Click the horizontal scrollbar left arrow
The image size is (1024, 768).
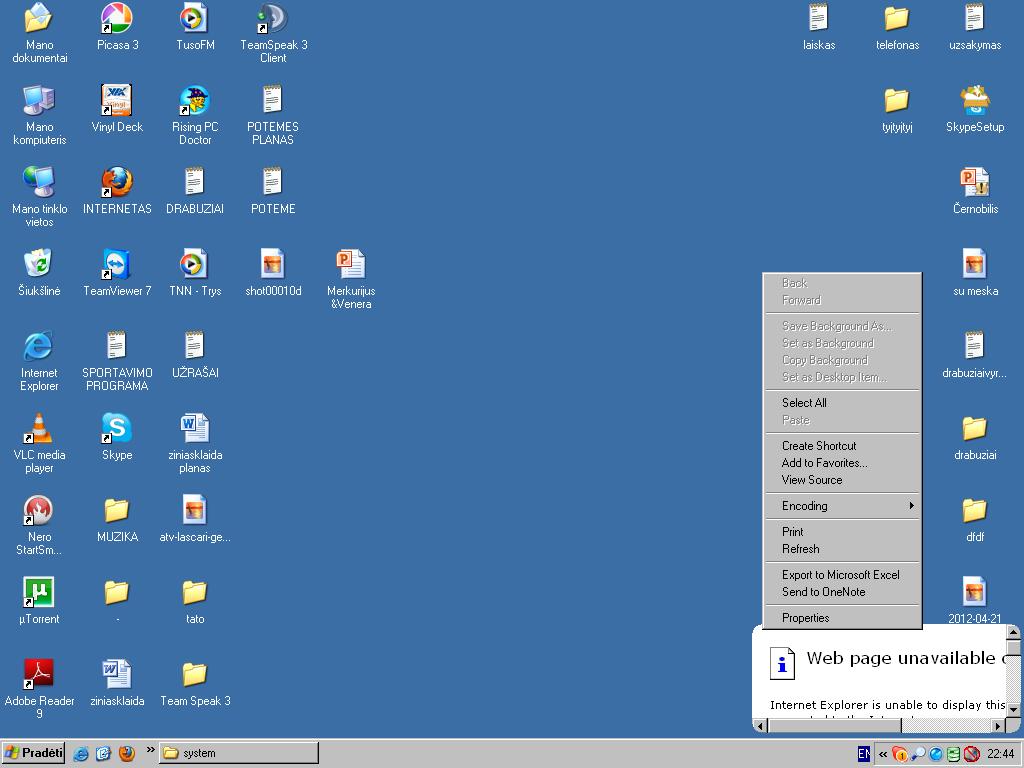[760, 726]
